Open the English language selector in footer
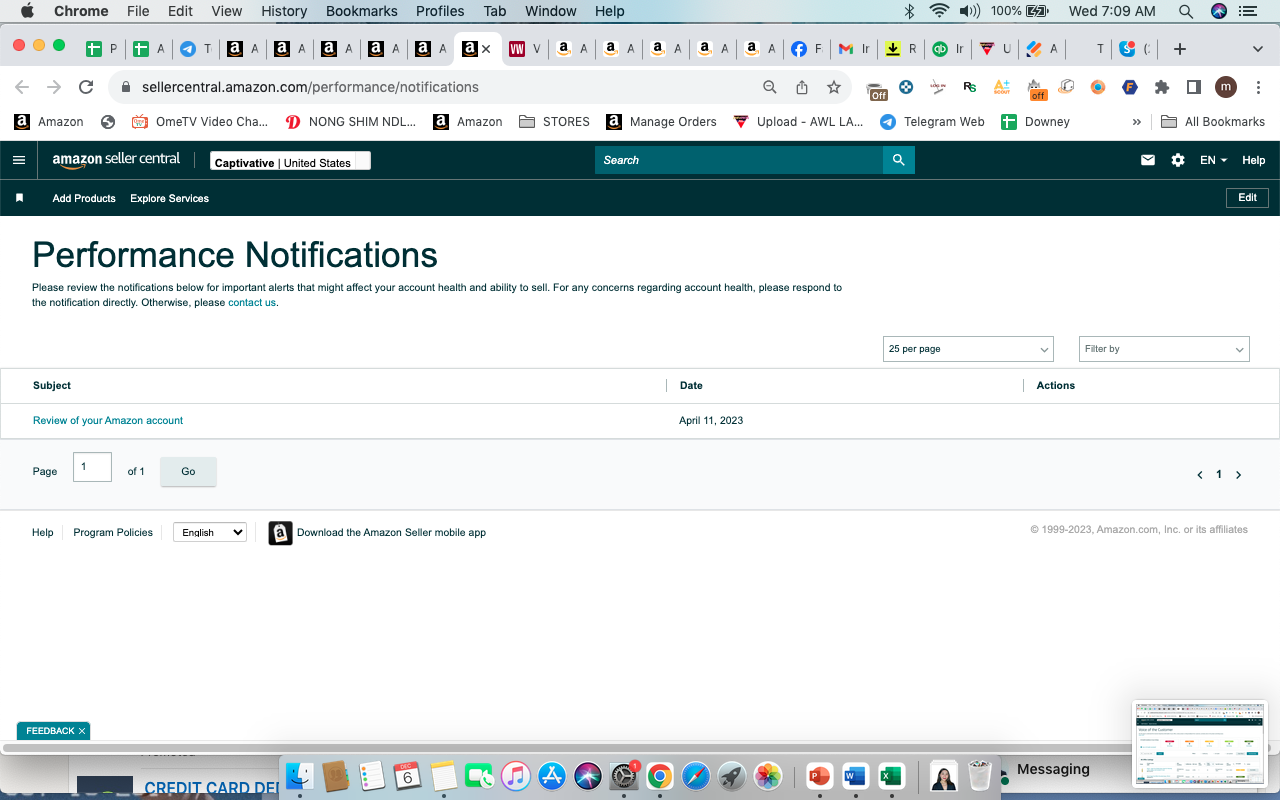The image size is (1280, 800). (210, 533)
